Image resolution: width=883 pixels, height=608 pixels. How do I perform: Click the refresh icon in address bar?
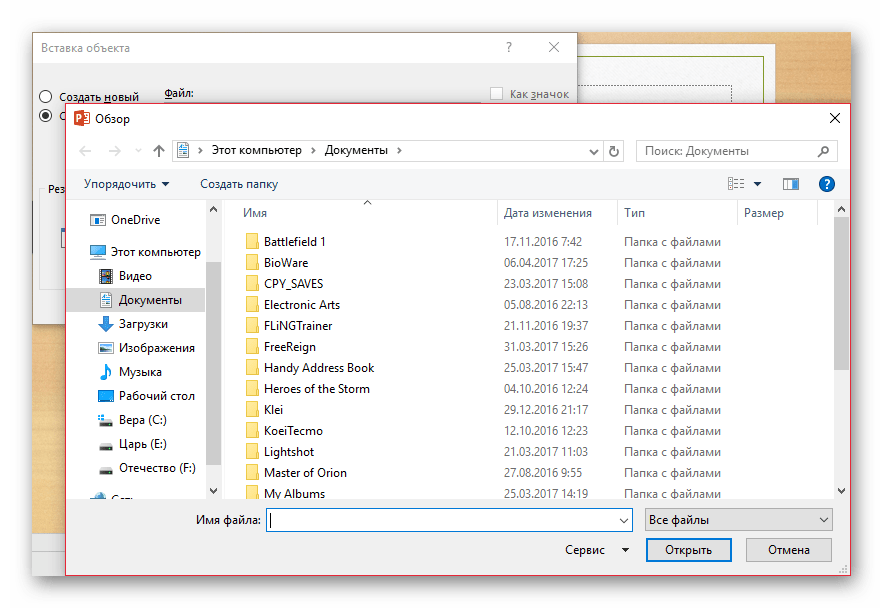pos(614,151)
